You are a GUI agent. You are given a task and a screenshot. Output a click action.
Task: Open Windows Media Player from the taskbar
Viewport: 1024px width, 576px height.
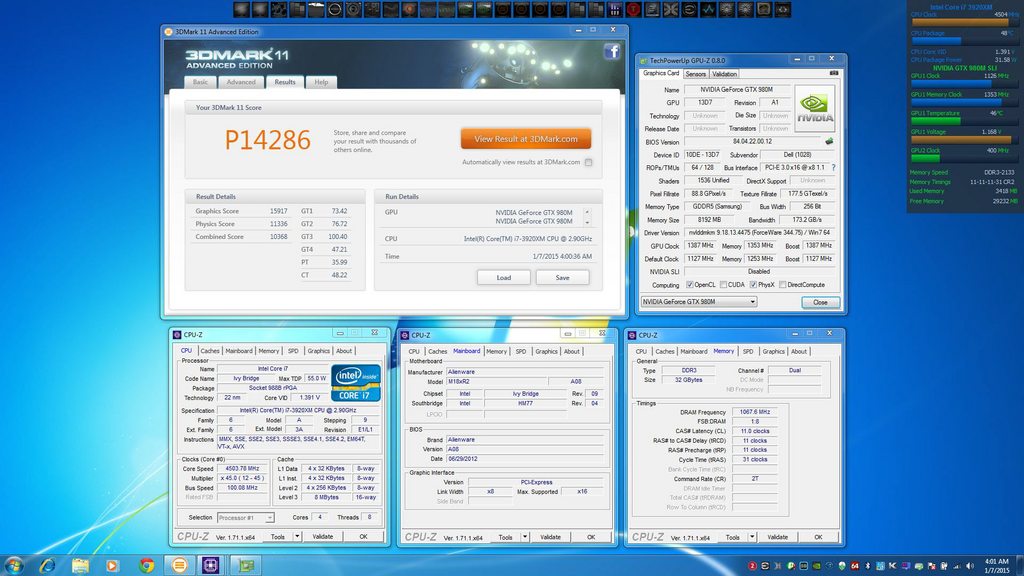point(112,565)
